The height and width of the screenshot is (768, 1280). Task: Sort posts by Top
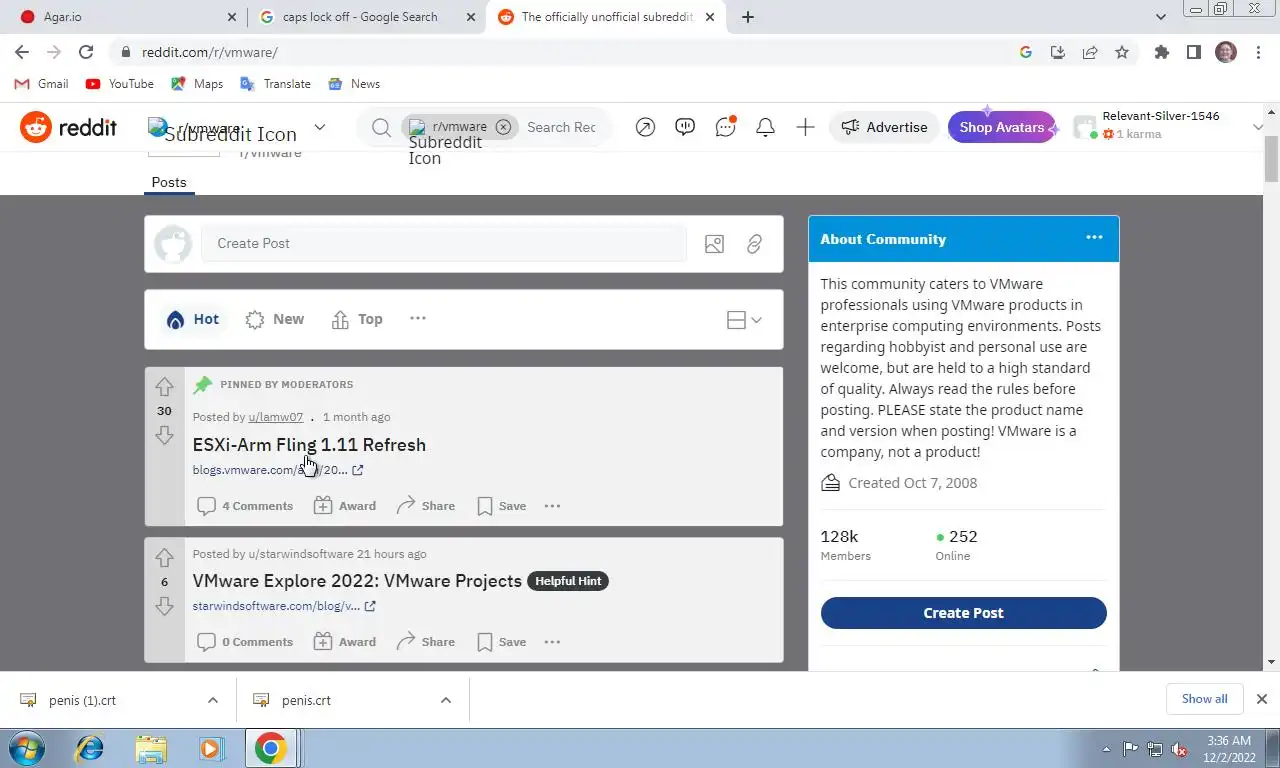[357, 319]
